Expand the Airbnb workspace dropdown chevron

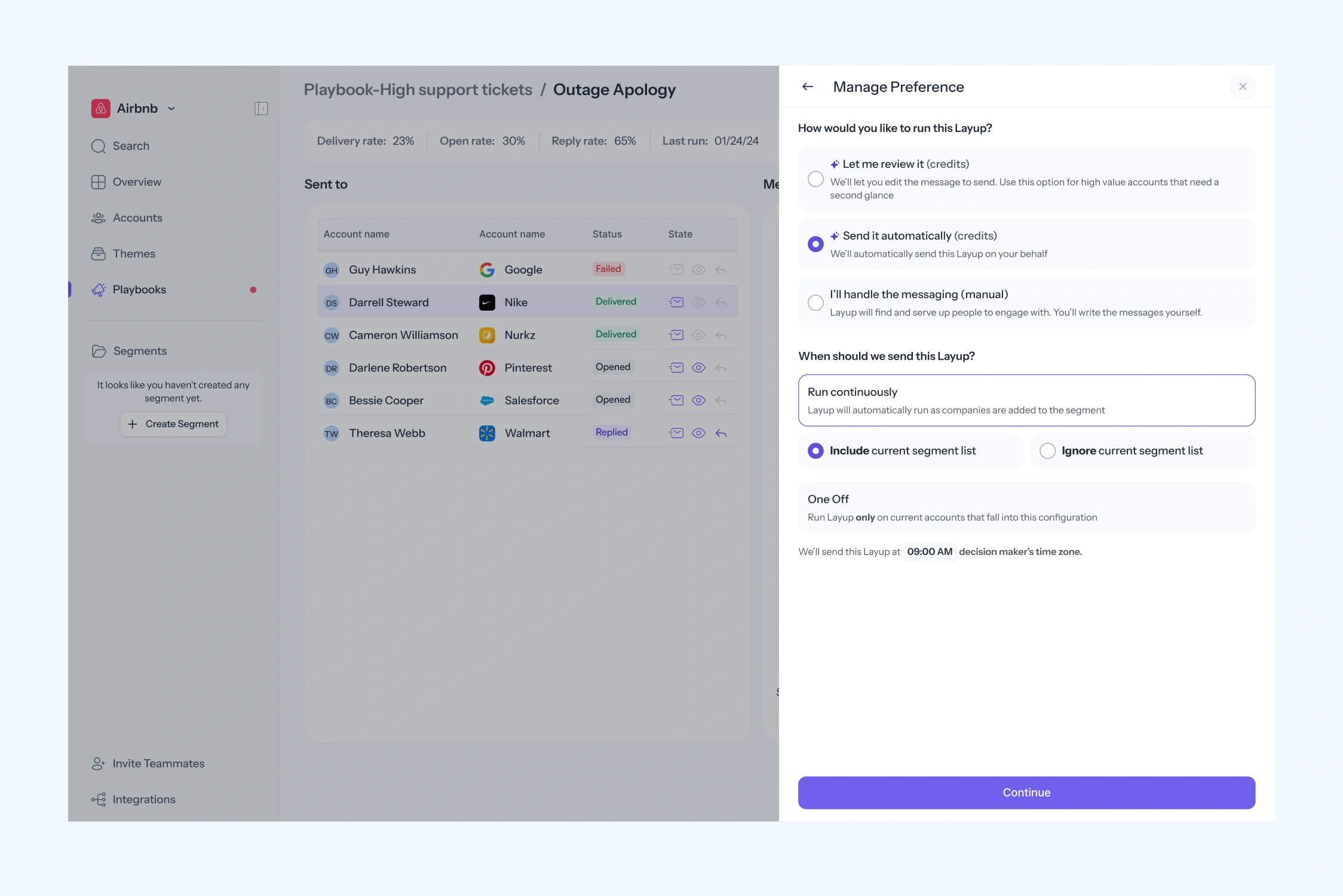click(171, 109)
